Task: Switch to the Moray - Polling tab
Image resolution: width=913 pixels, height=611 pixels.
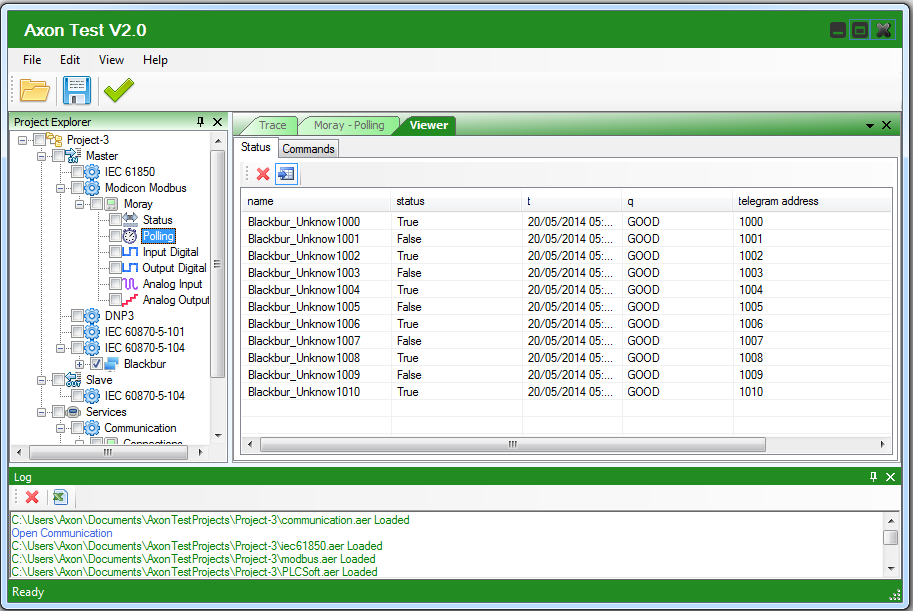Action: tap(348, 125)
